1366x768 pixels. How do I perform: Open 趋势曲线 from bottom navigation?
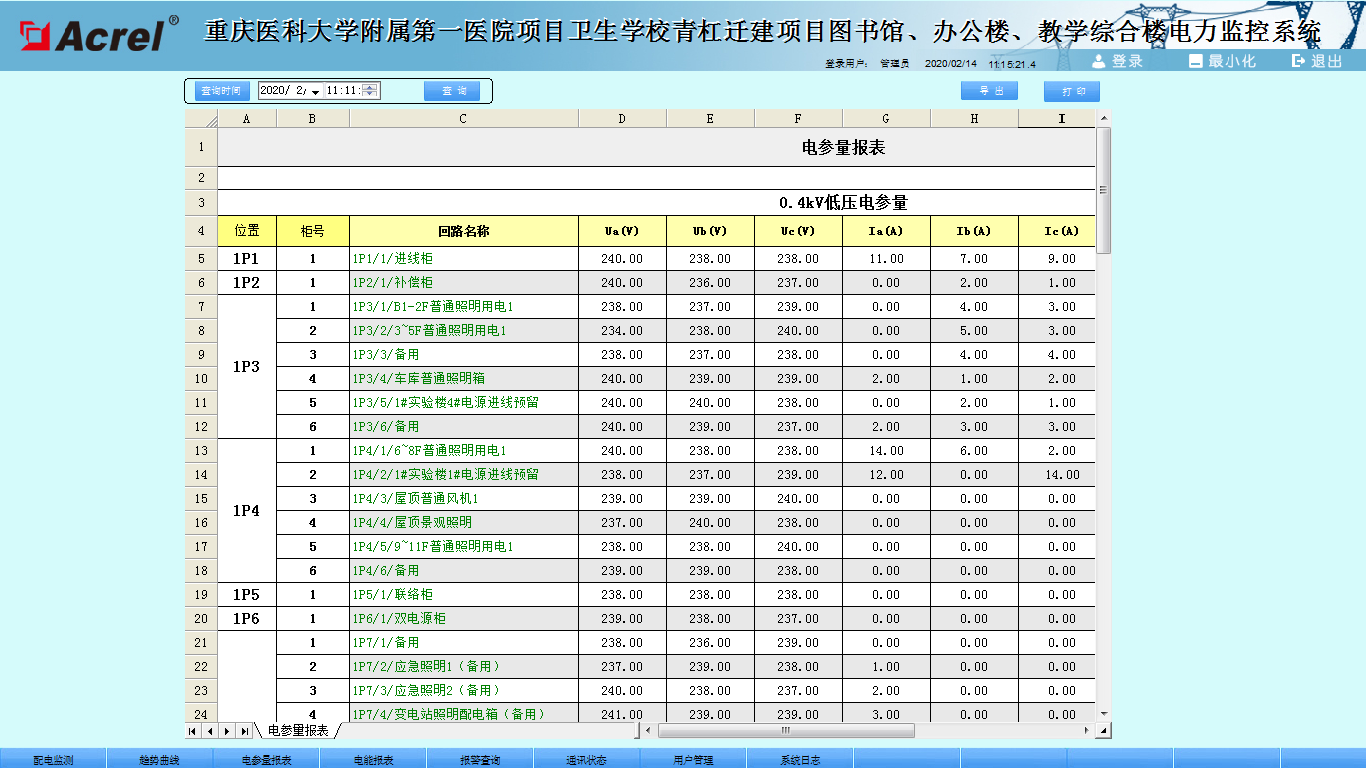(x=160, y=760)
